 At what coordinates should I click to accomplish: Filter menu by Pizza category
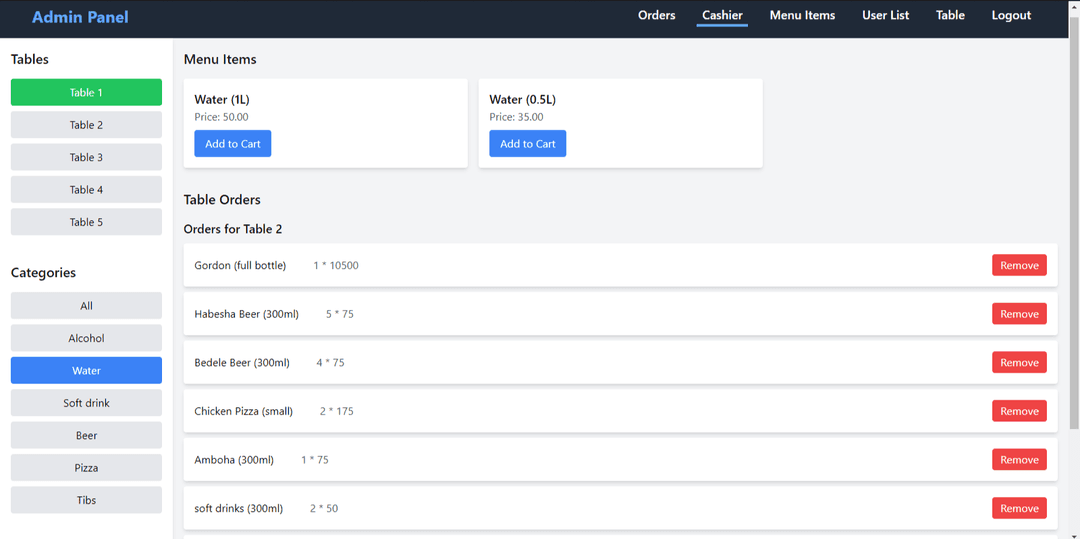click(86, 467)
